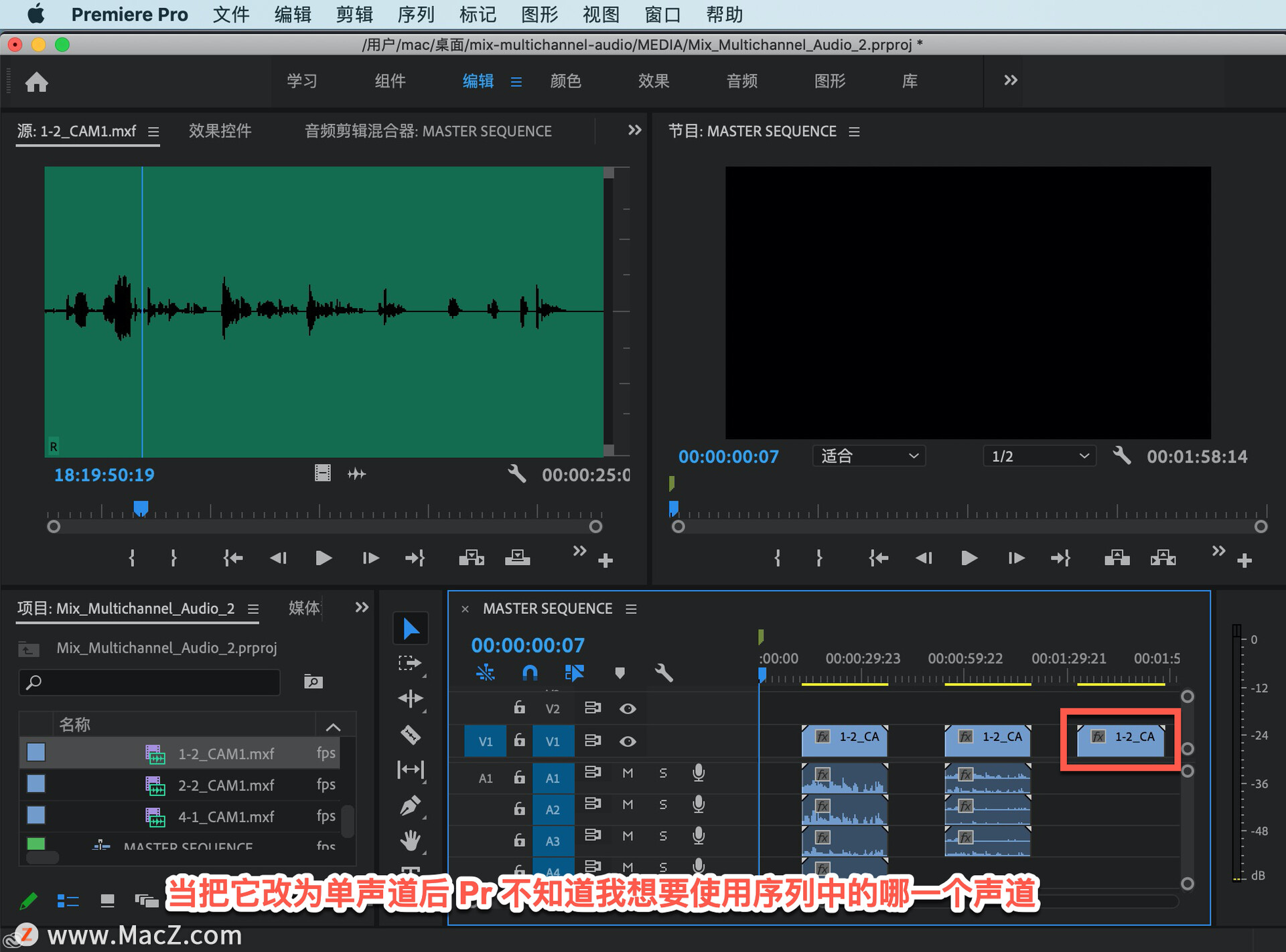Toggle lock on V2 track
The width and height of the screenshot is (1286, 952).
[519, 708]
